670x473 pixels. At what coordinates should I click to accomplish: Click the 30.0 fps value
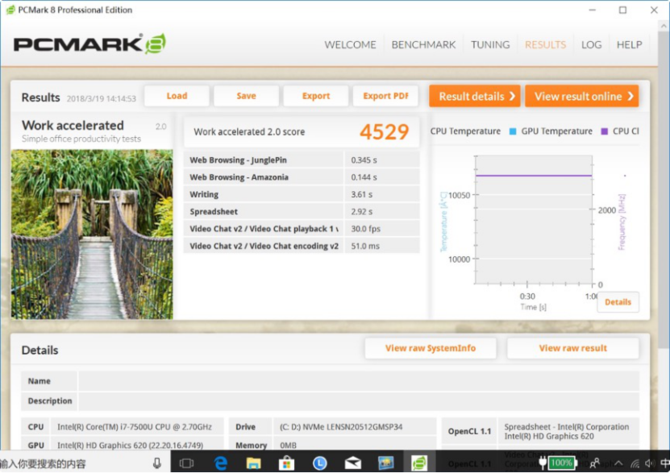pyautogui.click(x=365, y=229)
